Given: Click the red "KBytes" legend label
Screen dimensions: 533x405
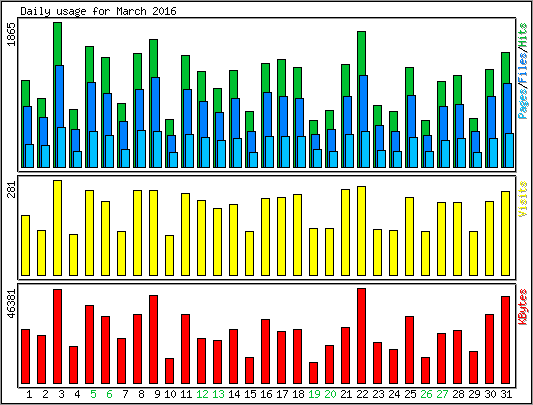Looking at the screenshot, I should (x=523, y=307).
